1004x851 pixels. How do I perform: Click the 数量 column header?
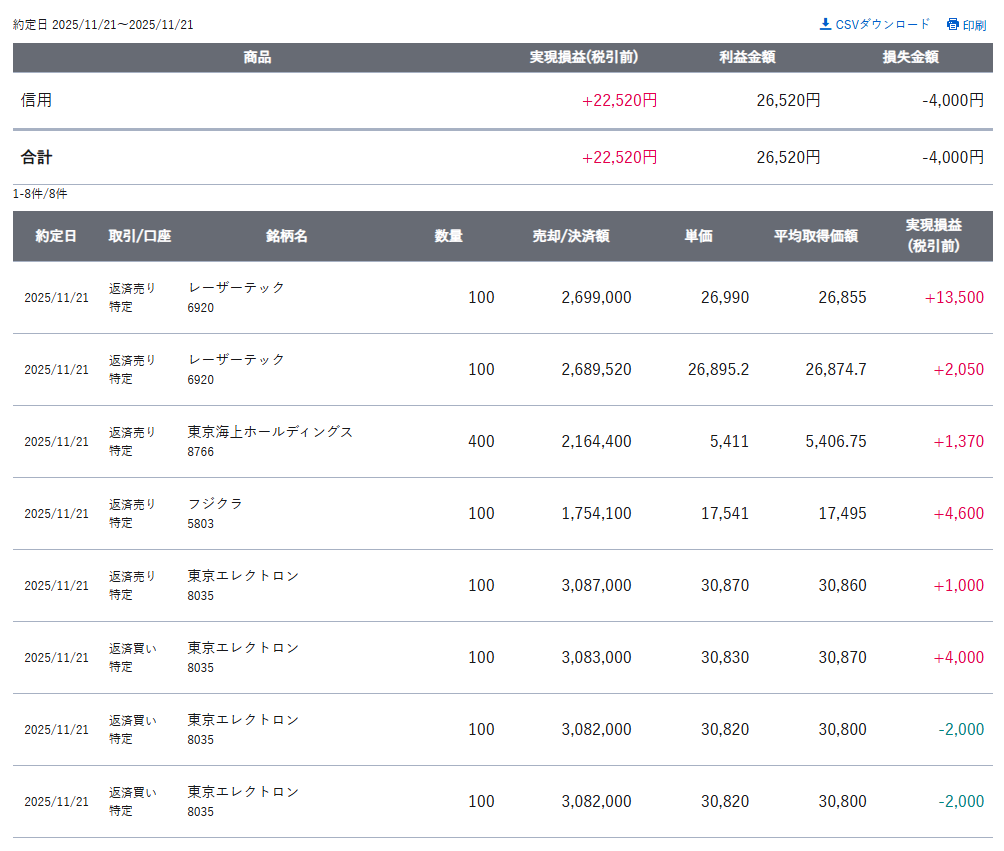tap(449, 237)
